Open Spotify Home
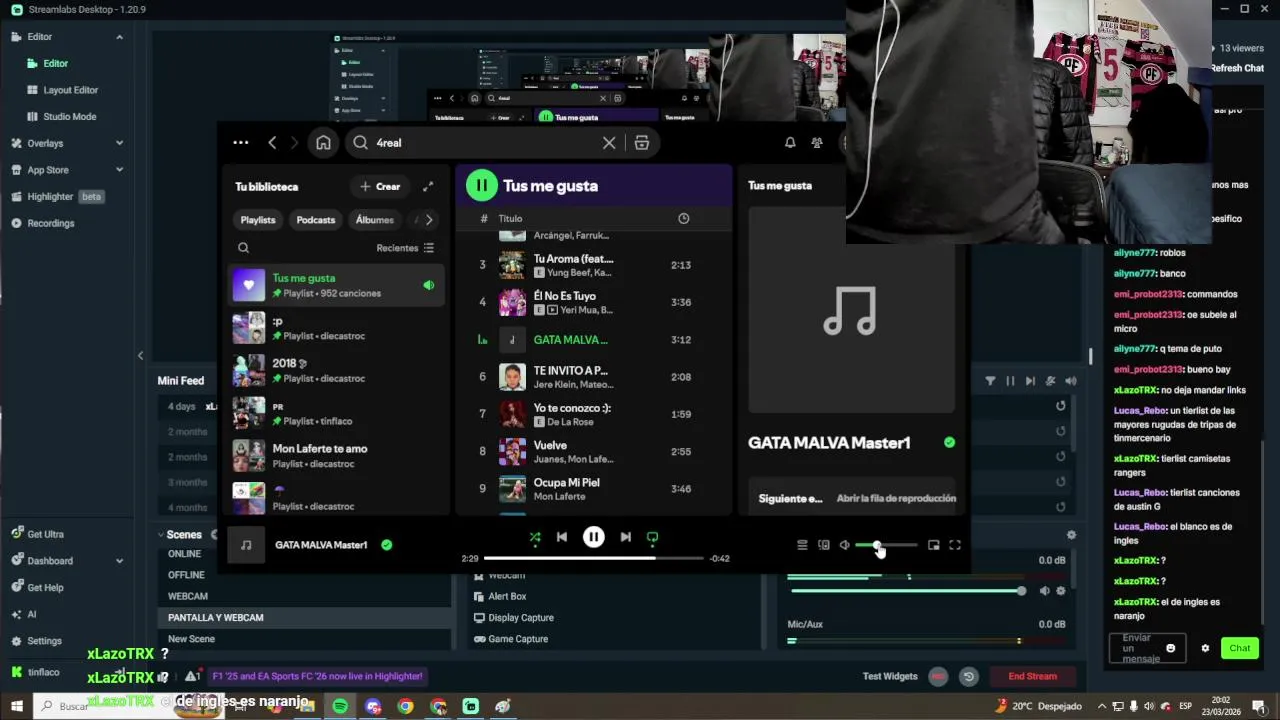This screenshot has width=1280, height=720. pyautogui.click(x=323, y=143)
